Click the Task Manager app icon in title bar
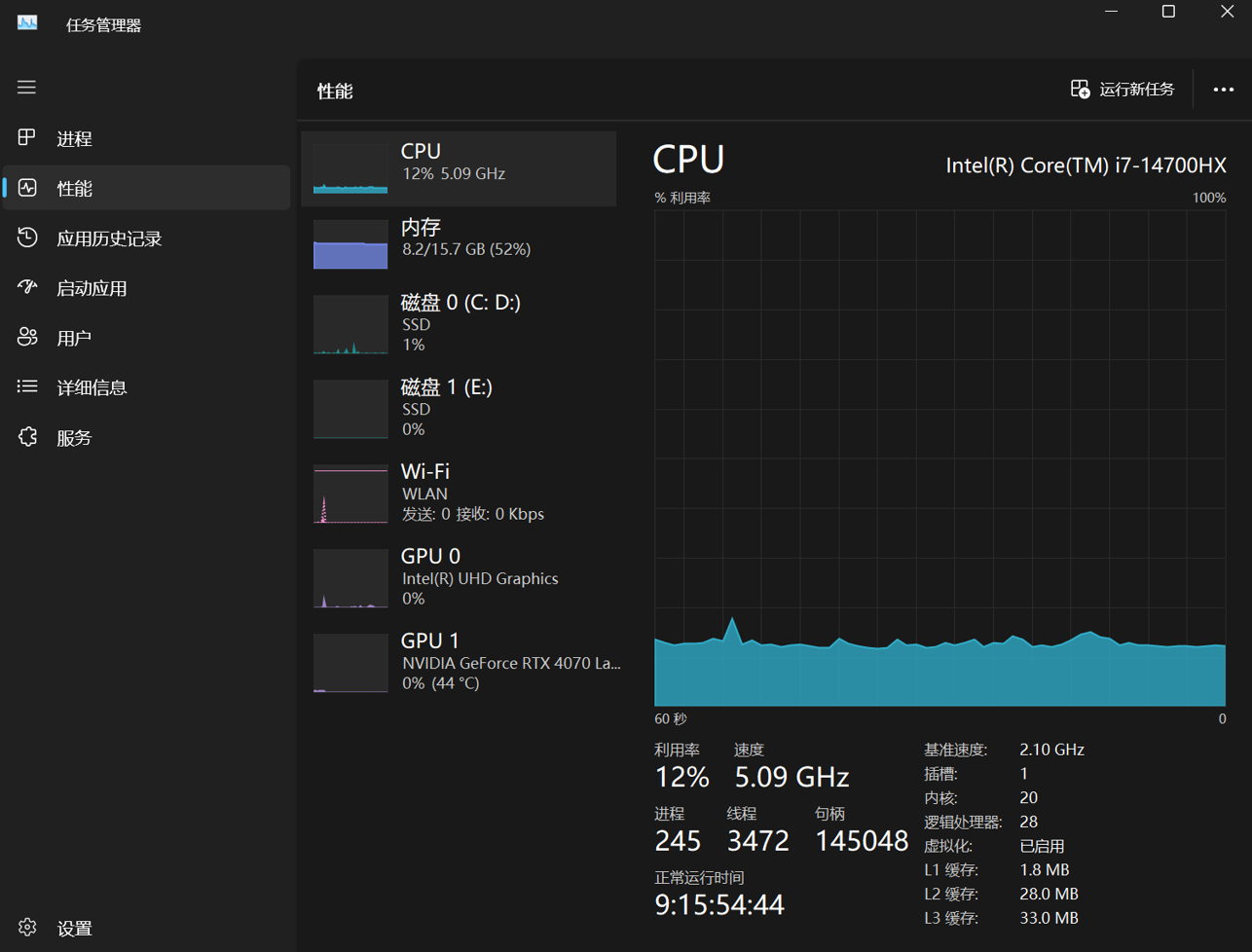This screenshot has height=952, width=1252. (x=27, y=23)
